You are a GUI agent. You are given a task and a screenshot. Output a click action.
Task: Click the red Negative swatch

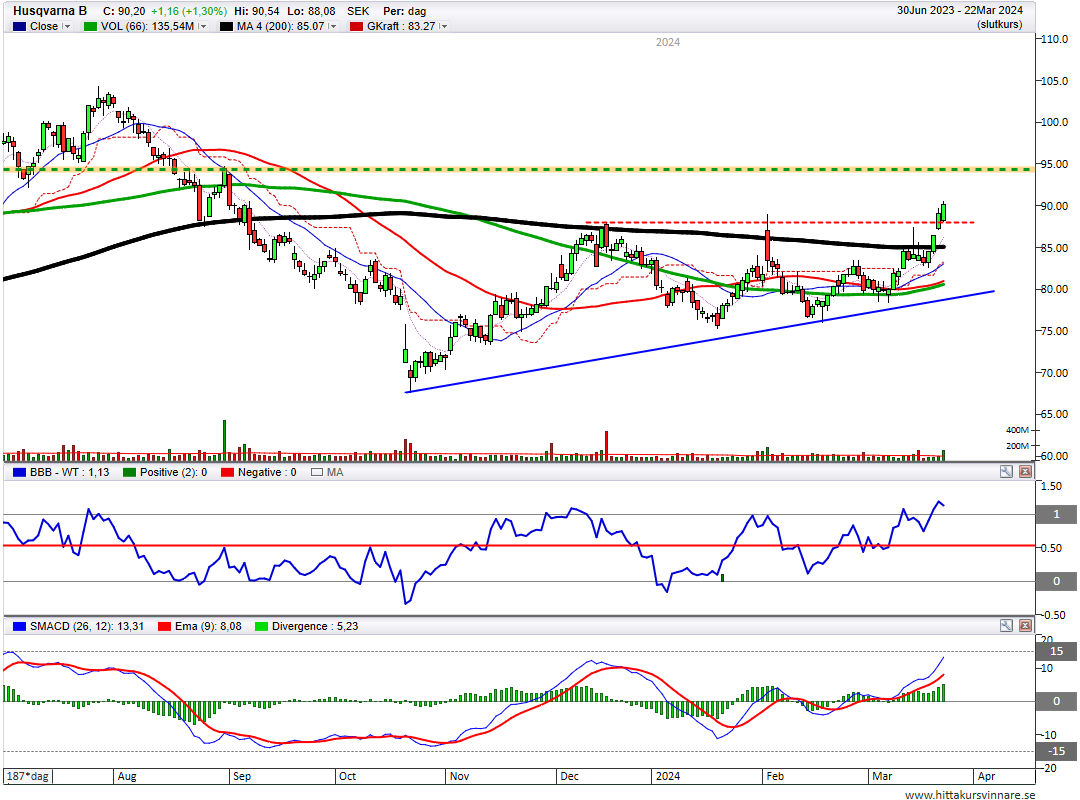(227, 472)
